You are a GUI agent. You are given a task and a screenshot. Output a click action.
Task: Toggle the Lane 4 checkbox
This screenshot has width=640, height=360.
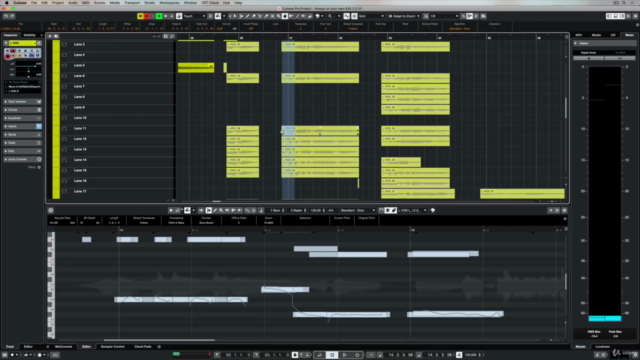(64, 55)
